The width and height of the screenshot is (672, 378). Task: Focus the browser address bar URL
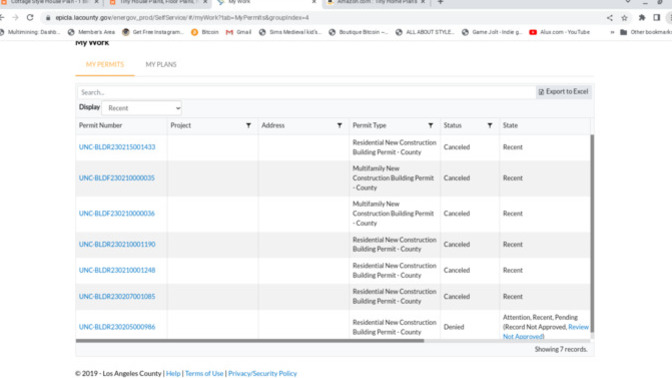182,18
